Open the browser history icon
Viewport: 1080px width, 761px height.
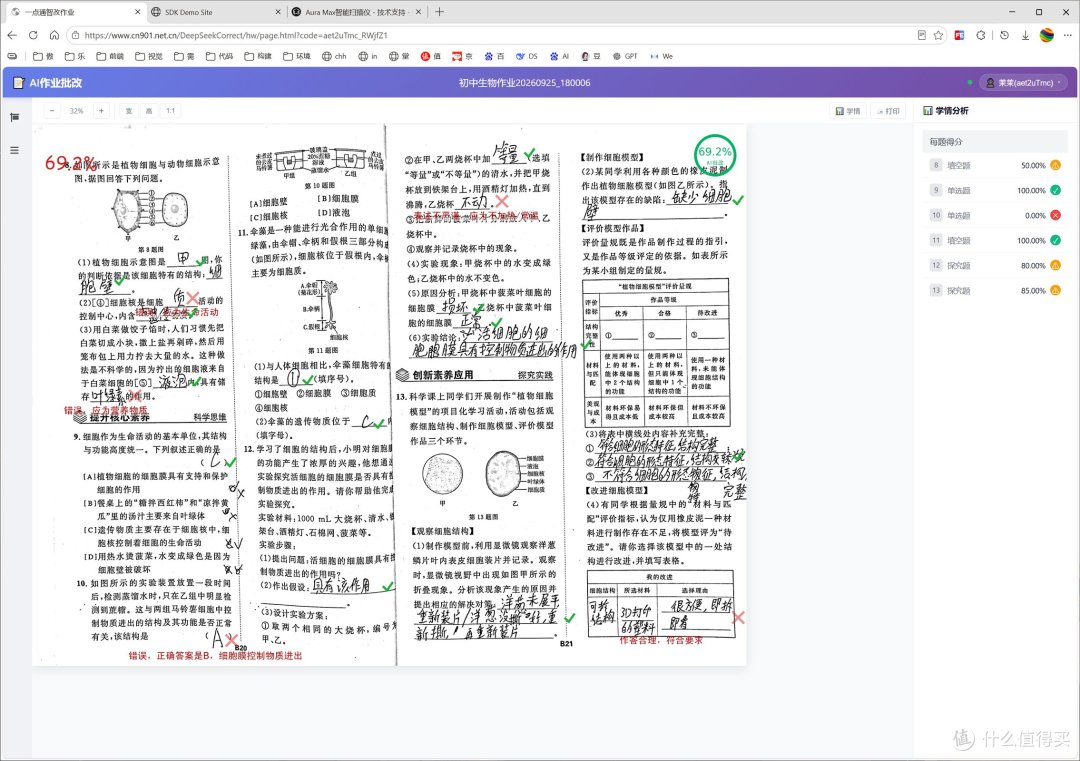click(x=1004, y=35)
